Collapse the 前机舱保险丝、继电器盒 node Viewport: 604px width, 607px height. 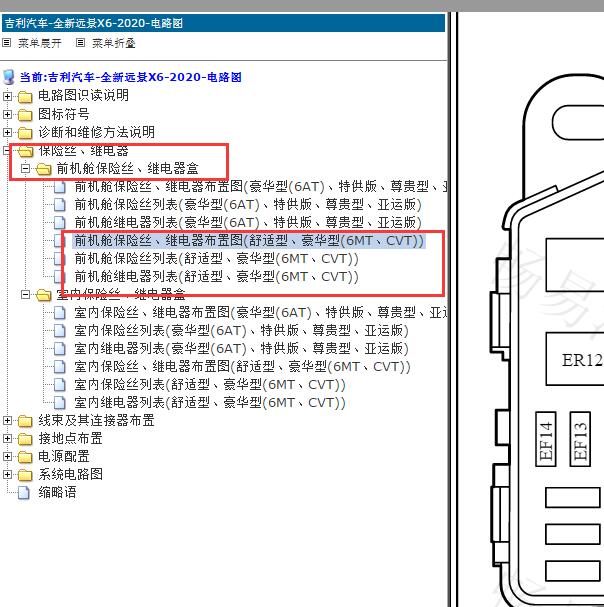[26, 168]
